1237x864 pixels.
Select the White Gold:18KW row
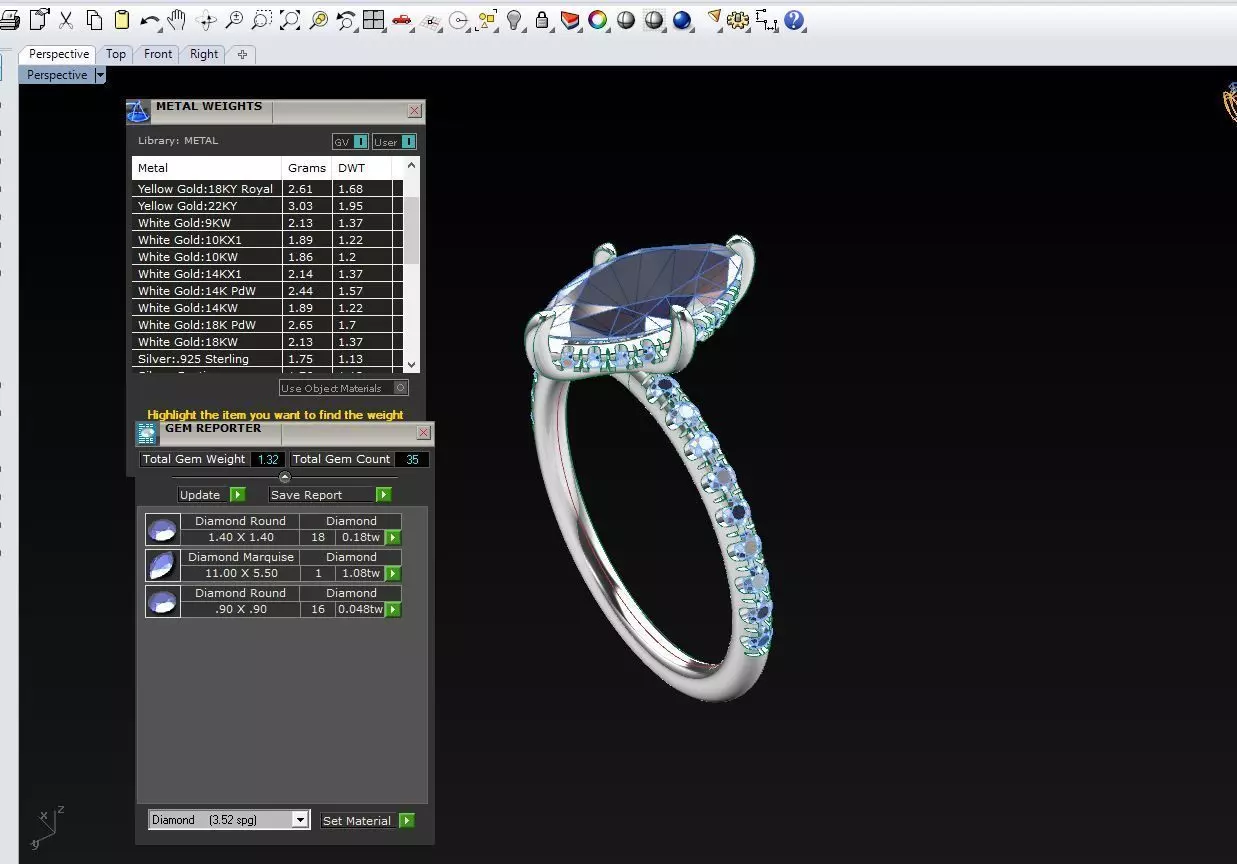coord(268,342)
